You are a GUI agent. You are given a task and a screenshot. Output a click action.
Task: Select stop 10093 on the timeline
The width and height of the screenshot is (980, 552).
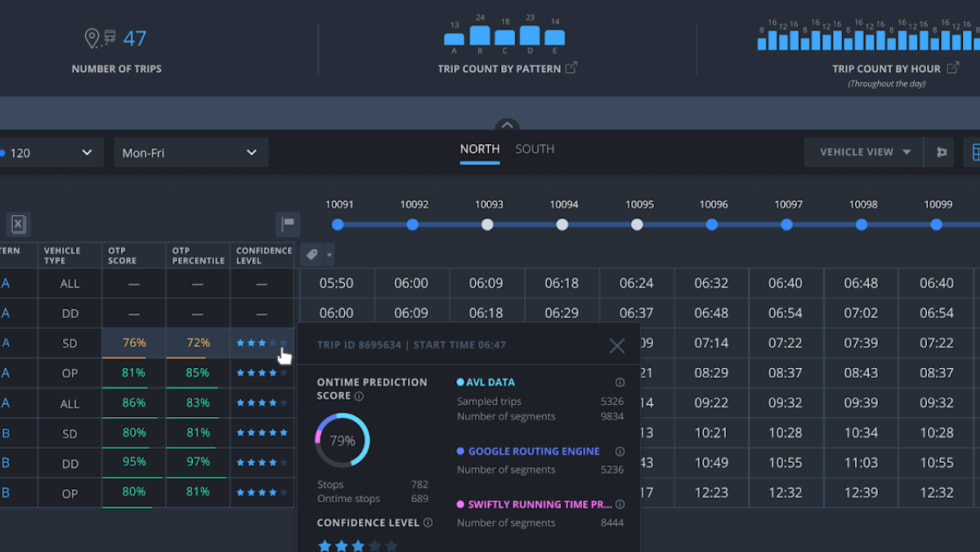point(488,225)
